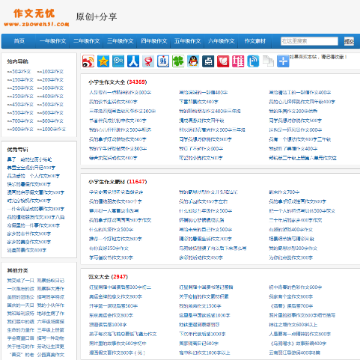
Task: Click the 原创+分享 slogan text
Action: click(96, 17)
